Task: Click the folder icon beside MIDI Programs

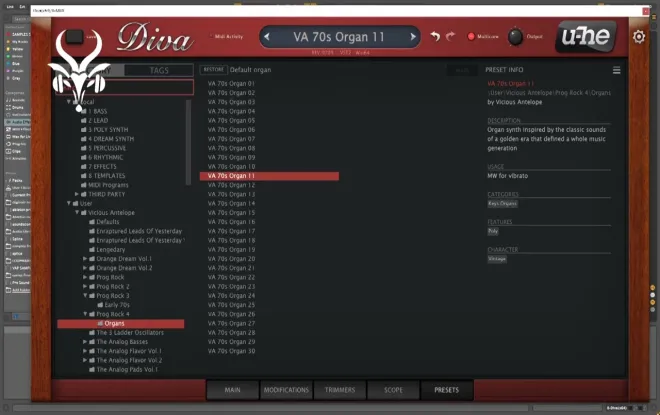Action: 83,185
